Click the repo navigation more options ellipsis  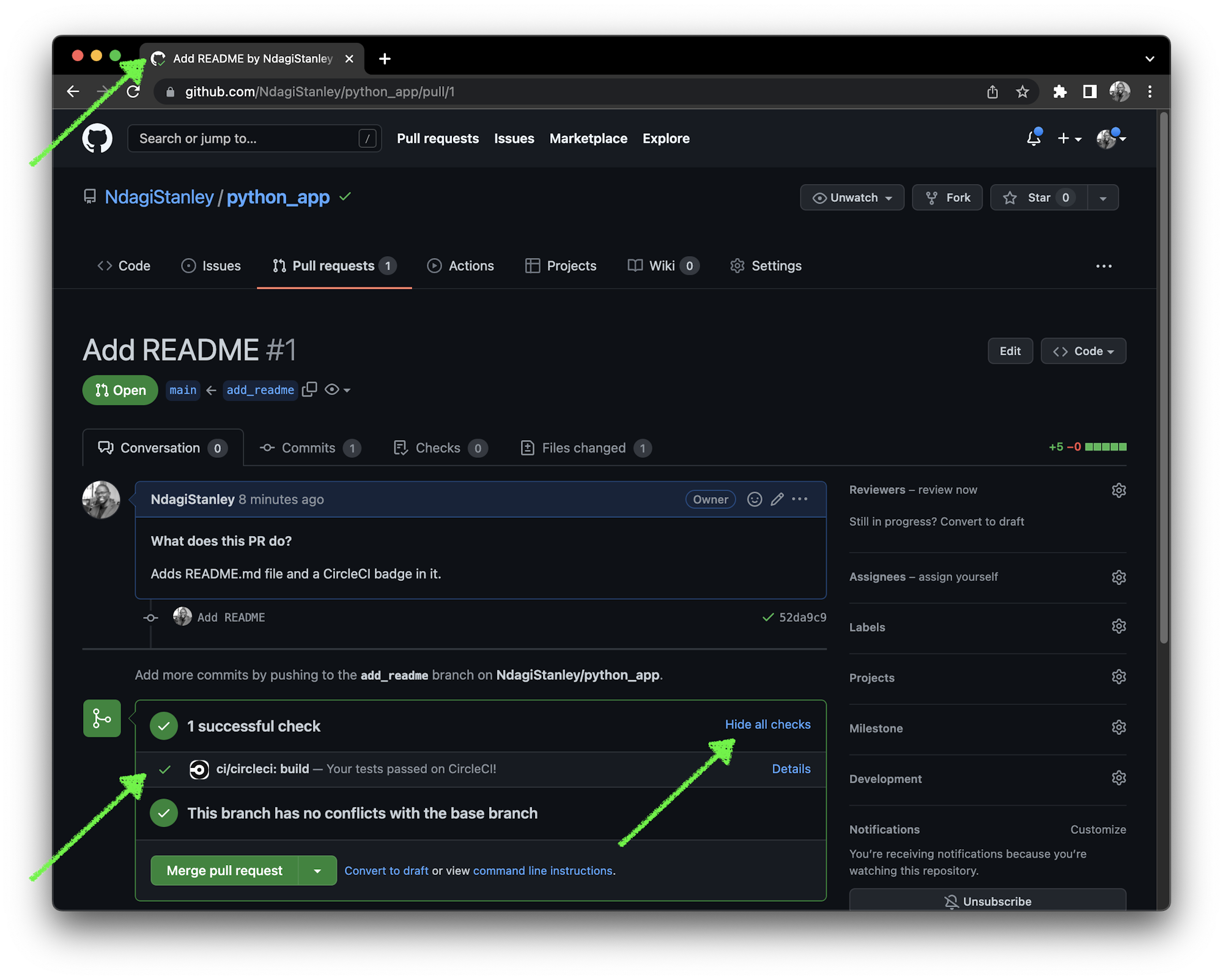point(1104,266)
